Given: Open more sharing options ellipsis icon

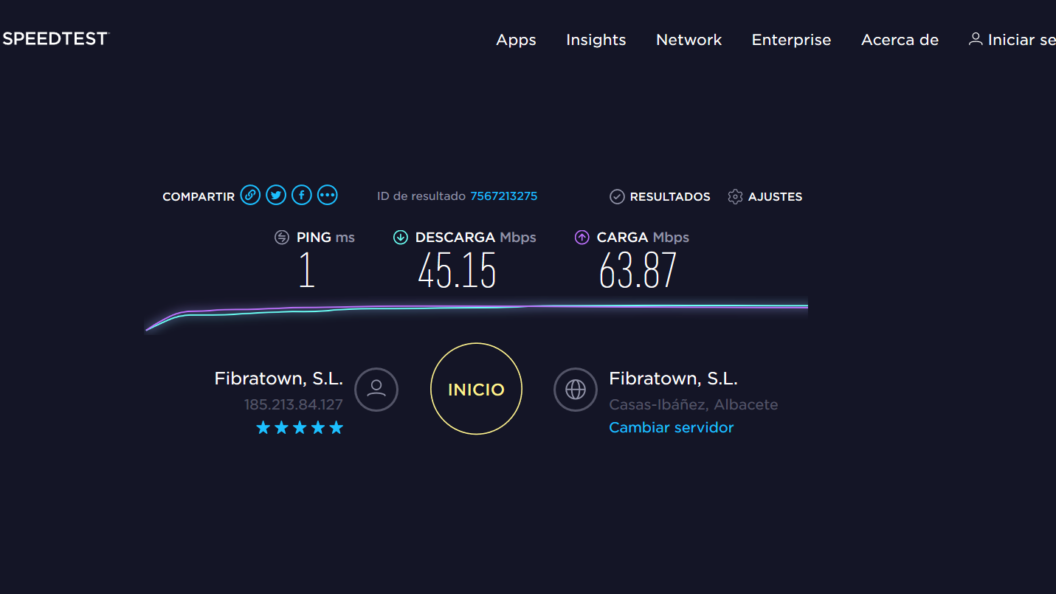Looking at the screenshot, I should 327,195.
